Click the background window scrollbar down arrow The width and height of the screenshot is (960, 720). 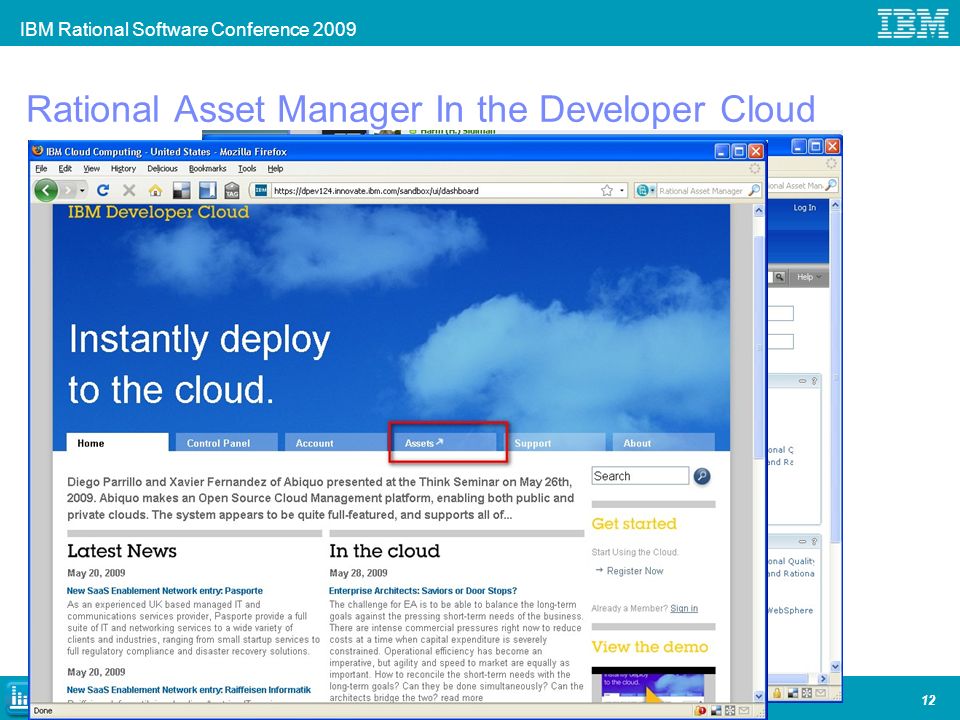[835, 666]
